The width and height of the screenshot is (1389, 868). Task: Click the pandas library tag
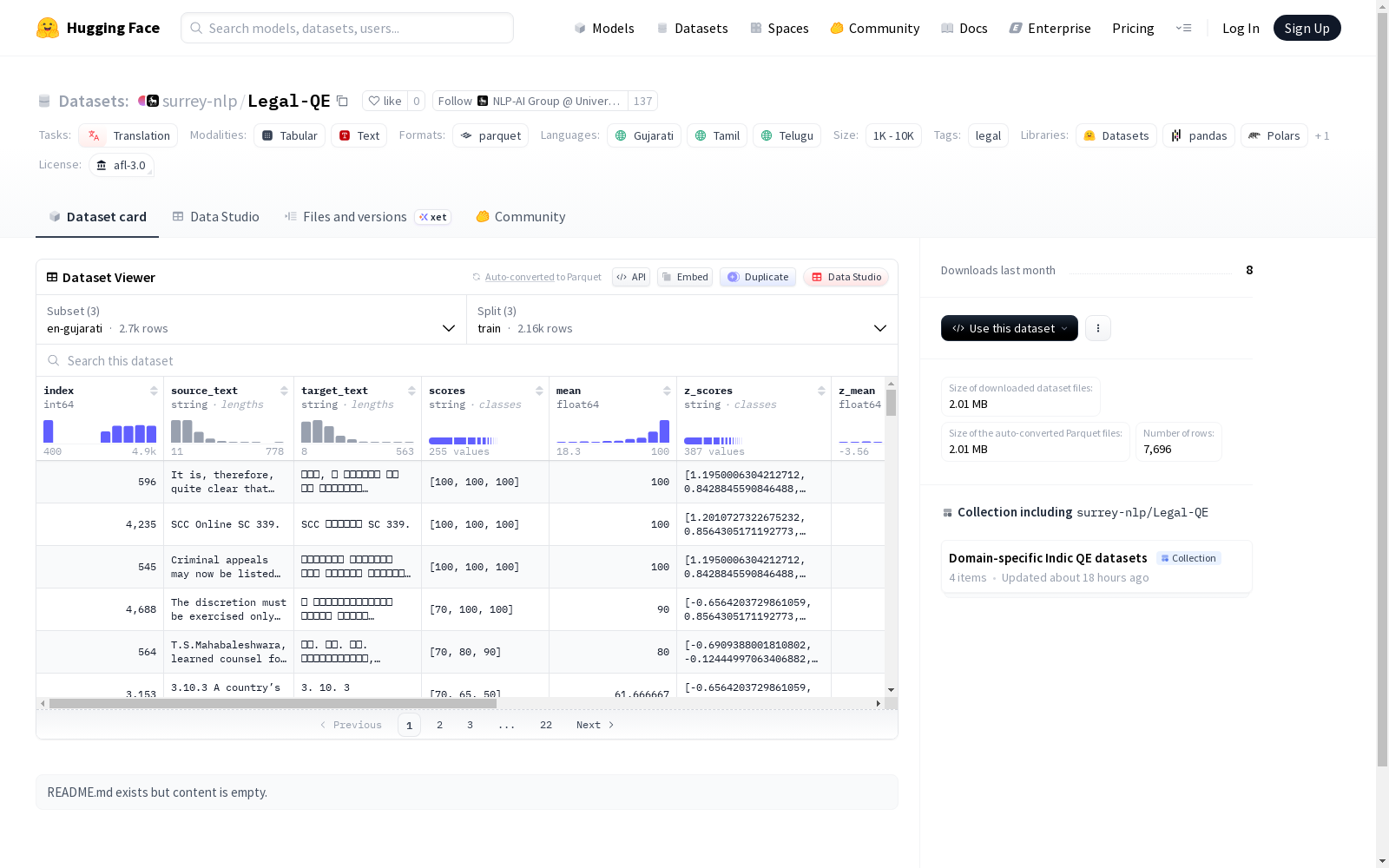tap(1199, 135)
